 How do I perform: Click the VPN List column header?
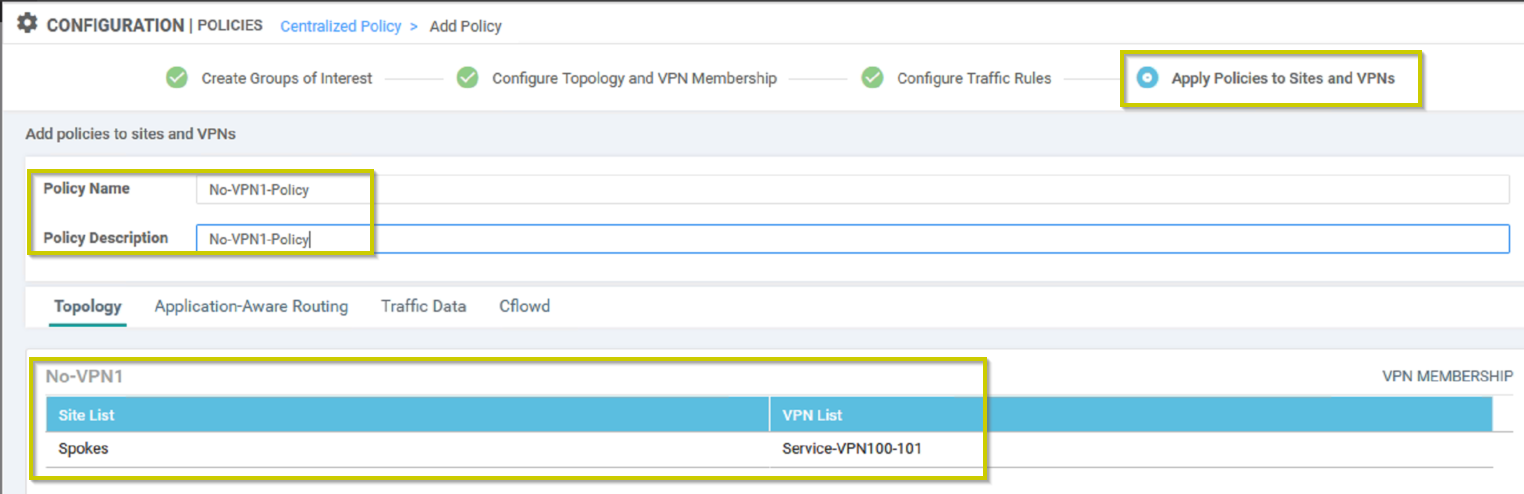[1131, 415]
